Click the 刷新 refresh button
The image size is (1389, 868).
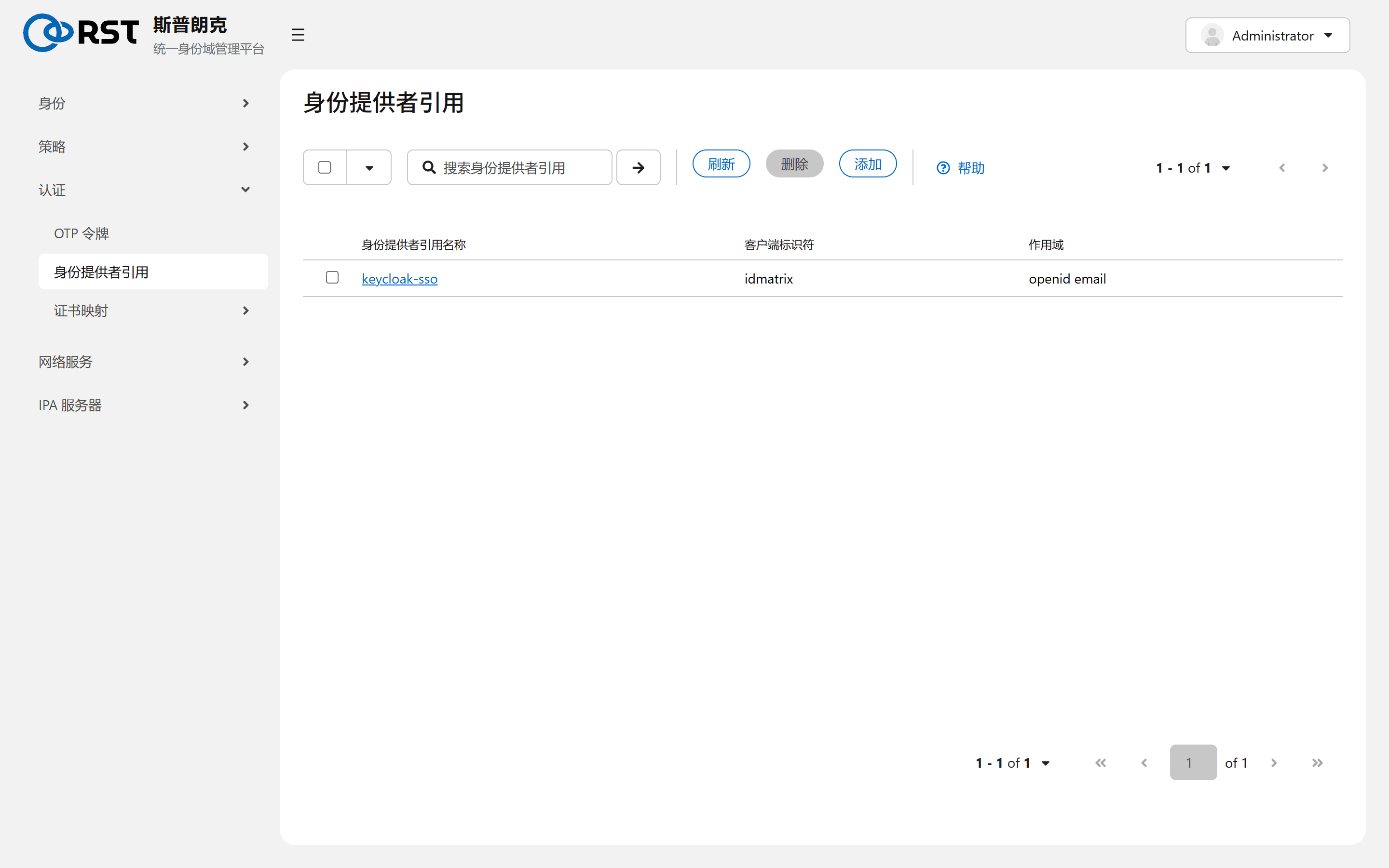click(721, 164)
